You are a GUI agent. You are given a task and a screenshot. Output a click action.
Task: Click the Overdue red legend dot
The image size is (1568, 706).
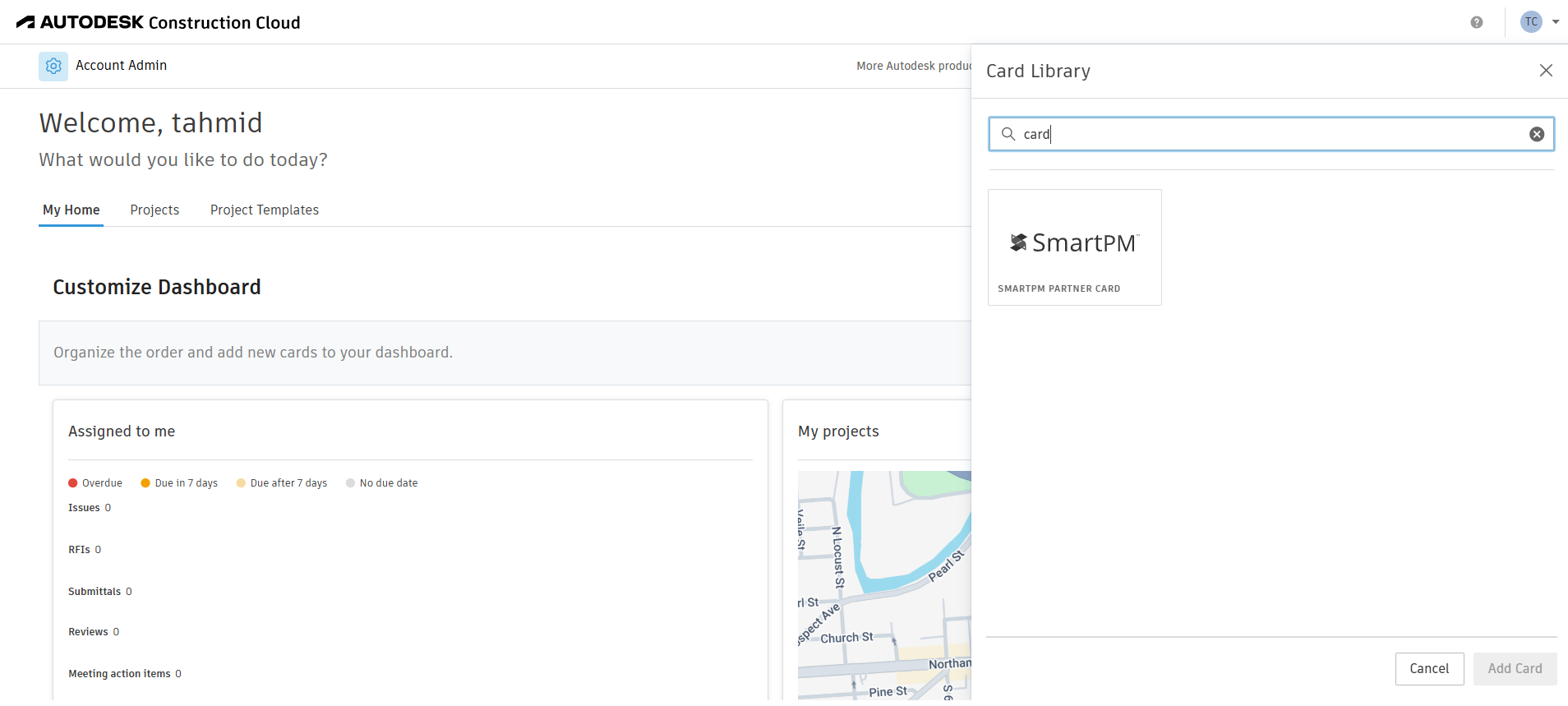click(73, 483)
